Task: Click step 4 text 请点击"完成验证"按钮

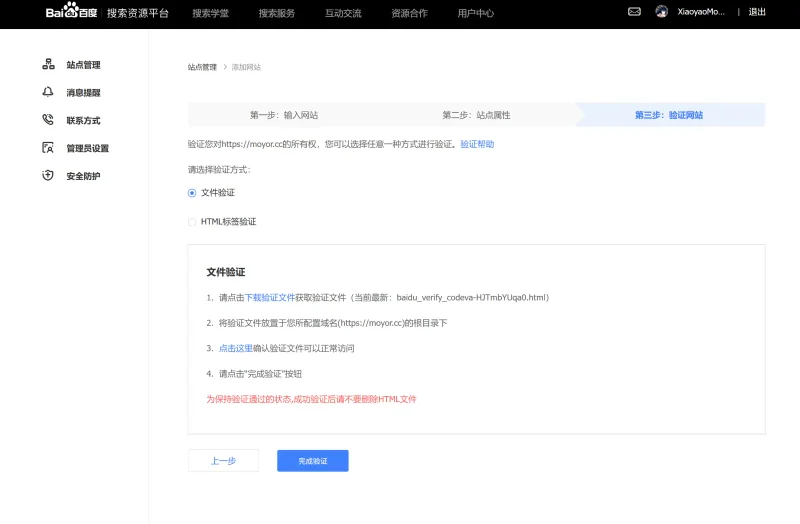Action: pyautogui.click(x=260, y=373)
